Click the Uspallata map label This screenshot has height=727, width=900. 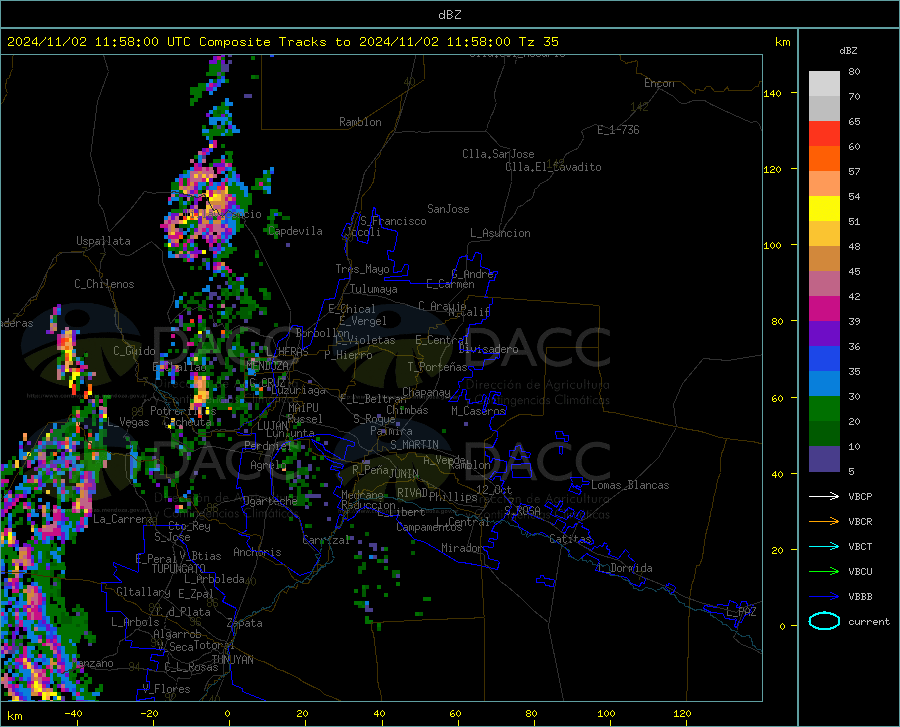click(x=103, y=241)
